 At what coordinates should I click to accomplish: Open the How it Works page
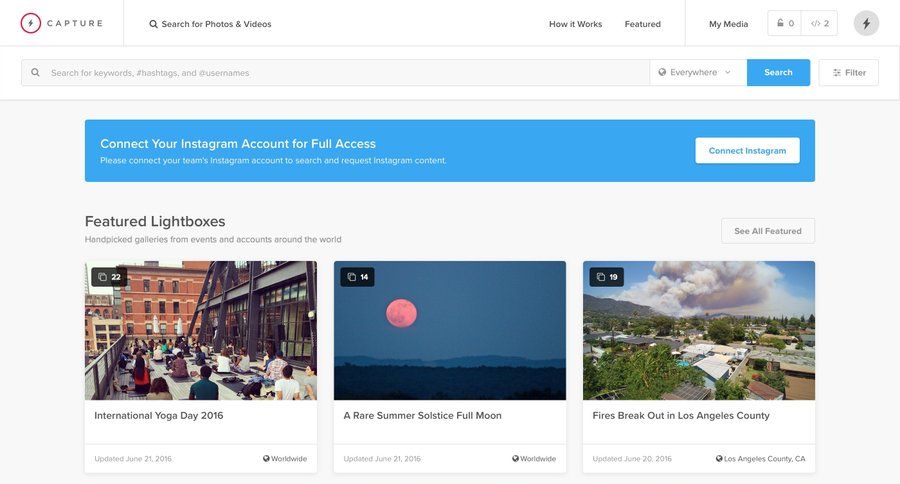pos(575,24)
